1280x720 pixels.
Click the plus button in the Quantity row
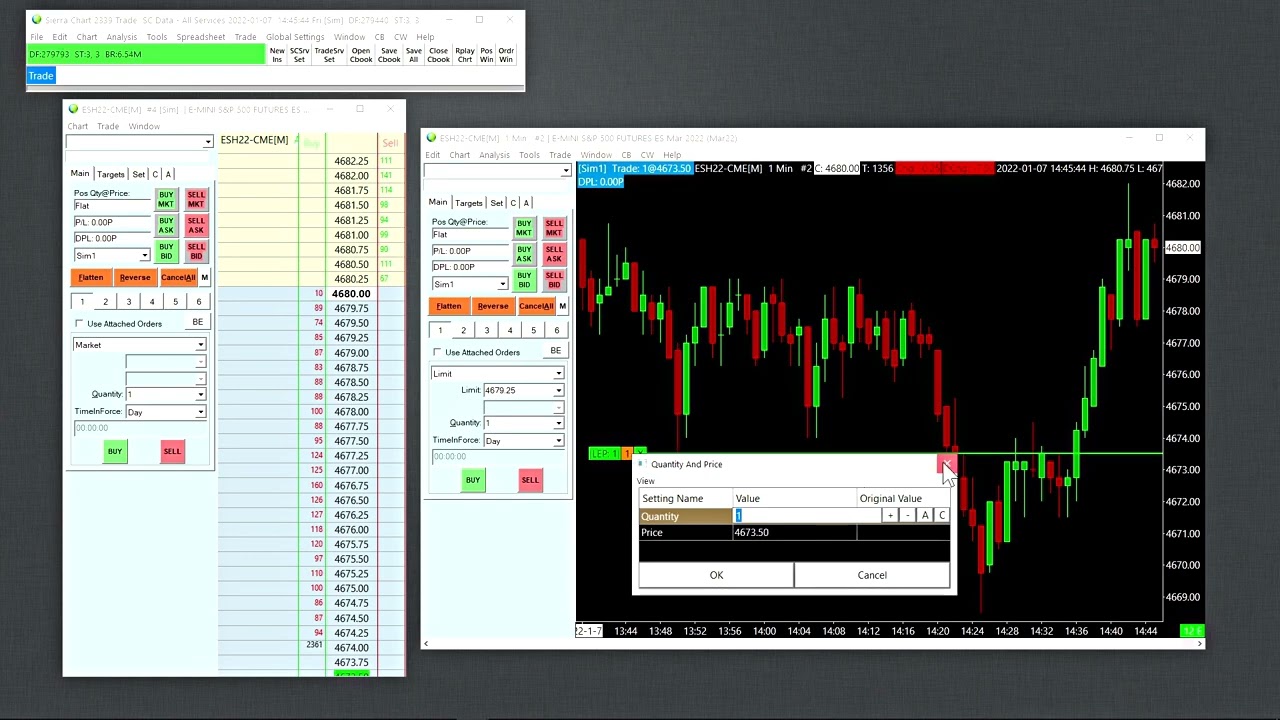(890, 516)
